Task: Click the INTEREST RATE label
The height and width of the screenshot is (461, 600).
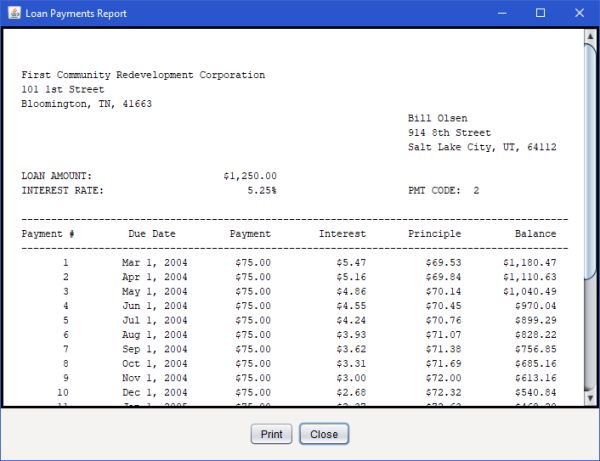Action: pos(63,191)
